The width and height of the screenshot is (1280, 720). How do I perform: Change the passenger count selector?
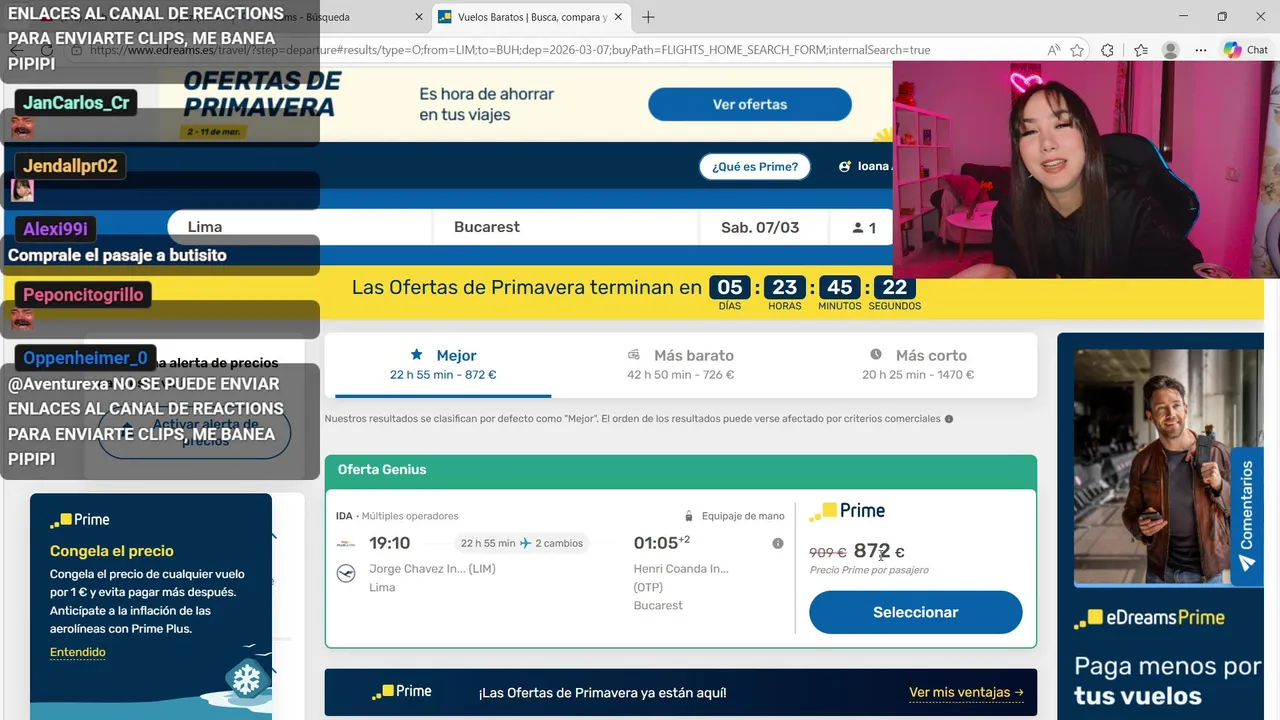[862, 228]
